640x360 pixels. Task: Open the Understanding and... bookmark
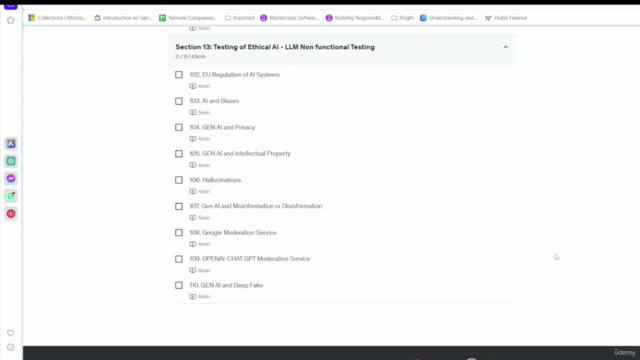(449, 18)
